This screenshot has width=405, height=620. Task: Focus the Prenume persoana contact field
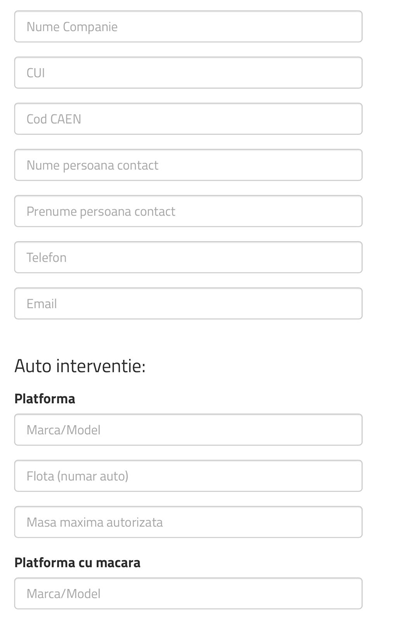tap(188, 211)
